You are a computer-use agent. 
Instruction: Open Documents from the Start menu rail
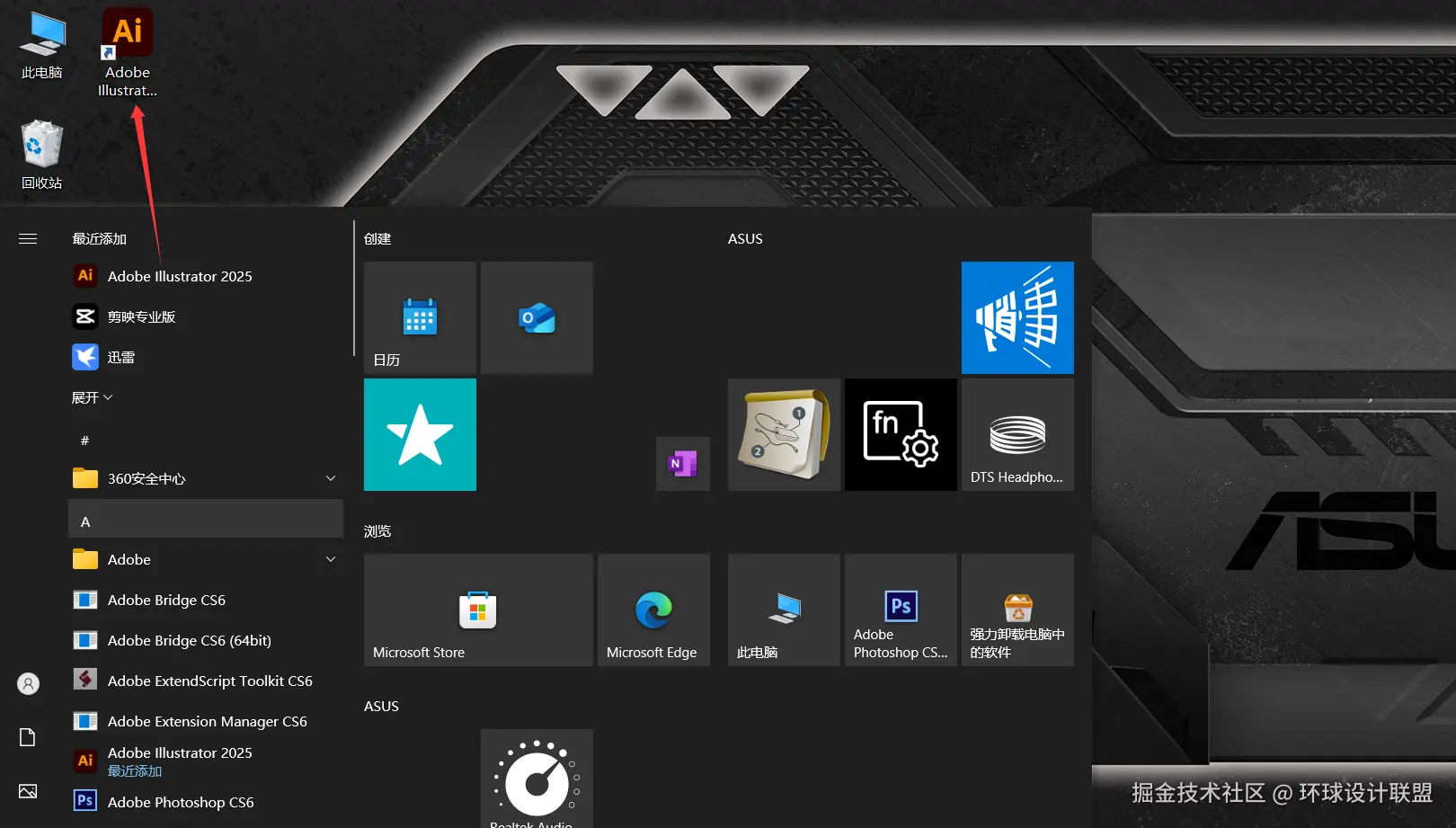(x=28, y=737)
